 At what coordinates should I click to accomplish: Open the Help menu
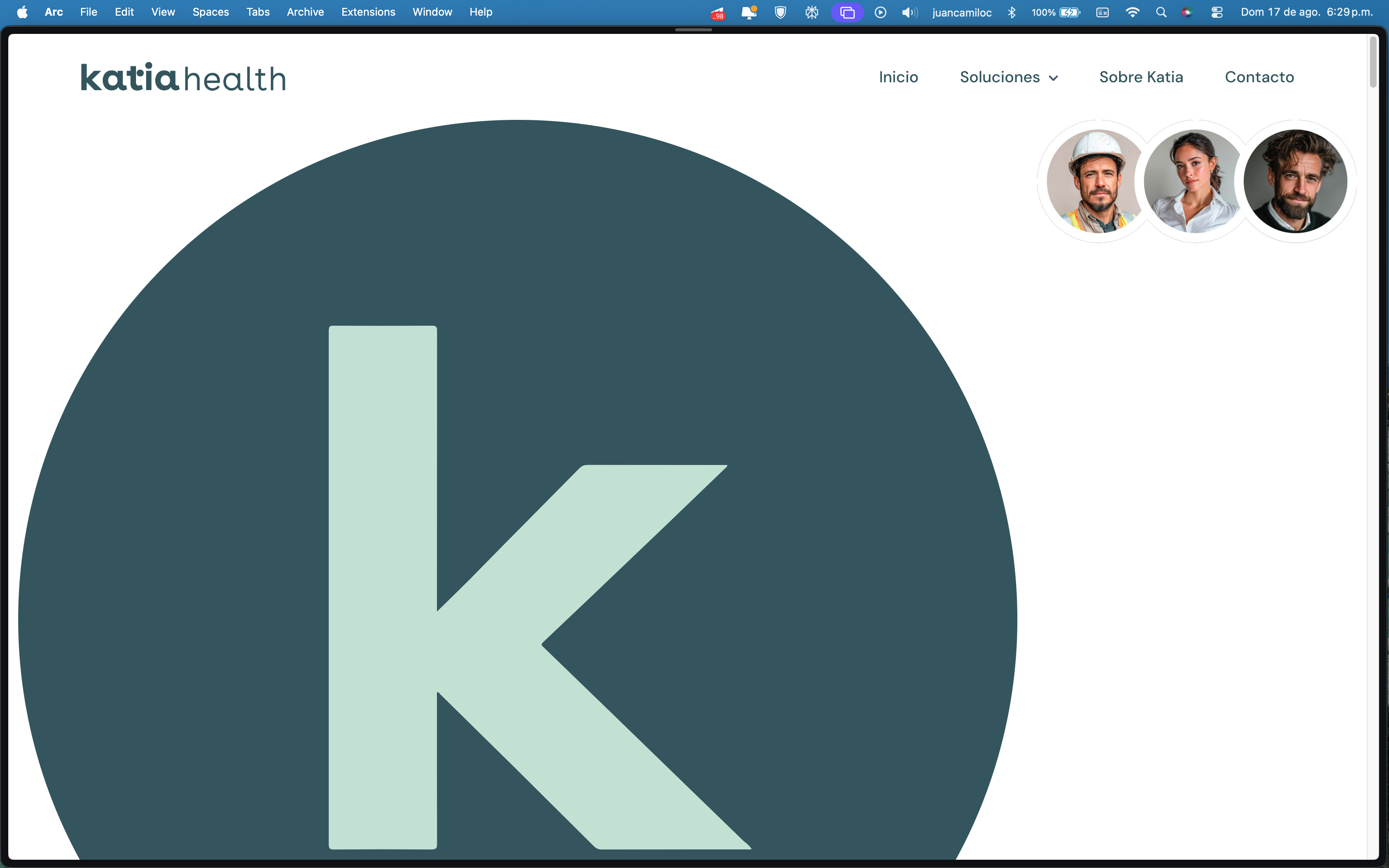pyautogui.click(x=480, y=12)
